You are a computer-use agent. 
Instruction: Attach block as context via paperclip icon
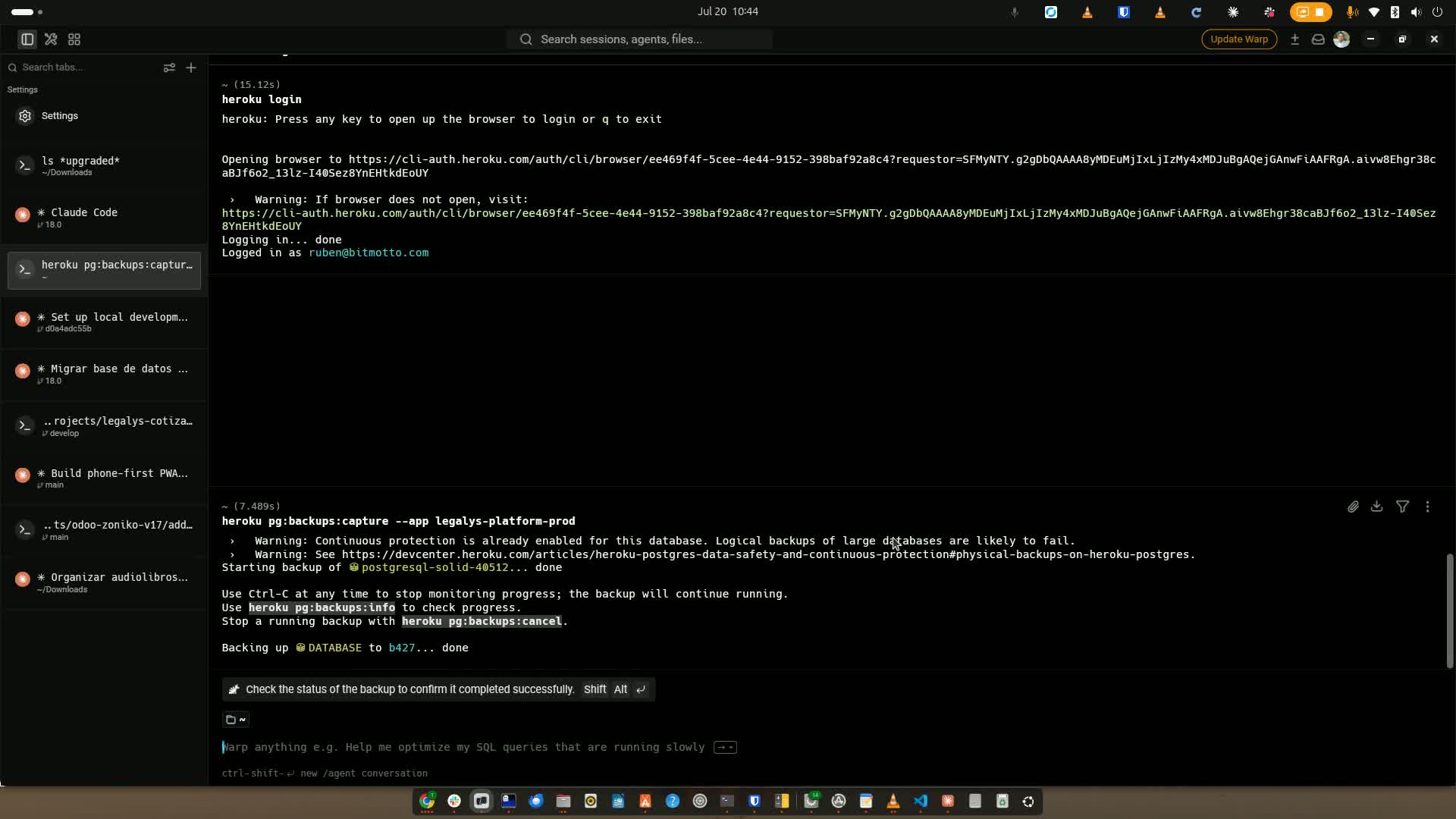point(1353,507)
